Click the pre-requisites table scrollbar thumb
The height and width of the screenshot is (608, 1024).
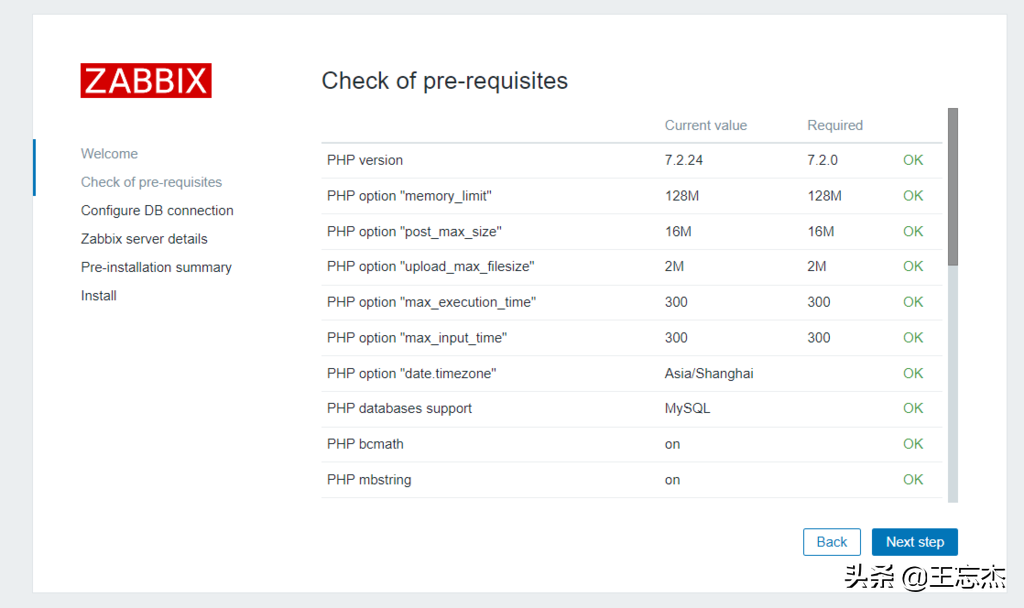953,185
